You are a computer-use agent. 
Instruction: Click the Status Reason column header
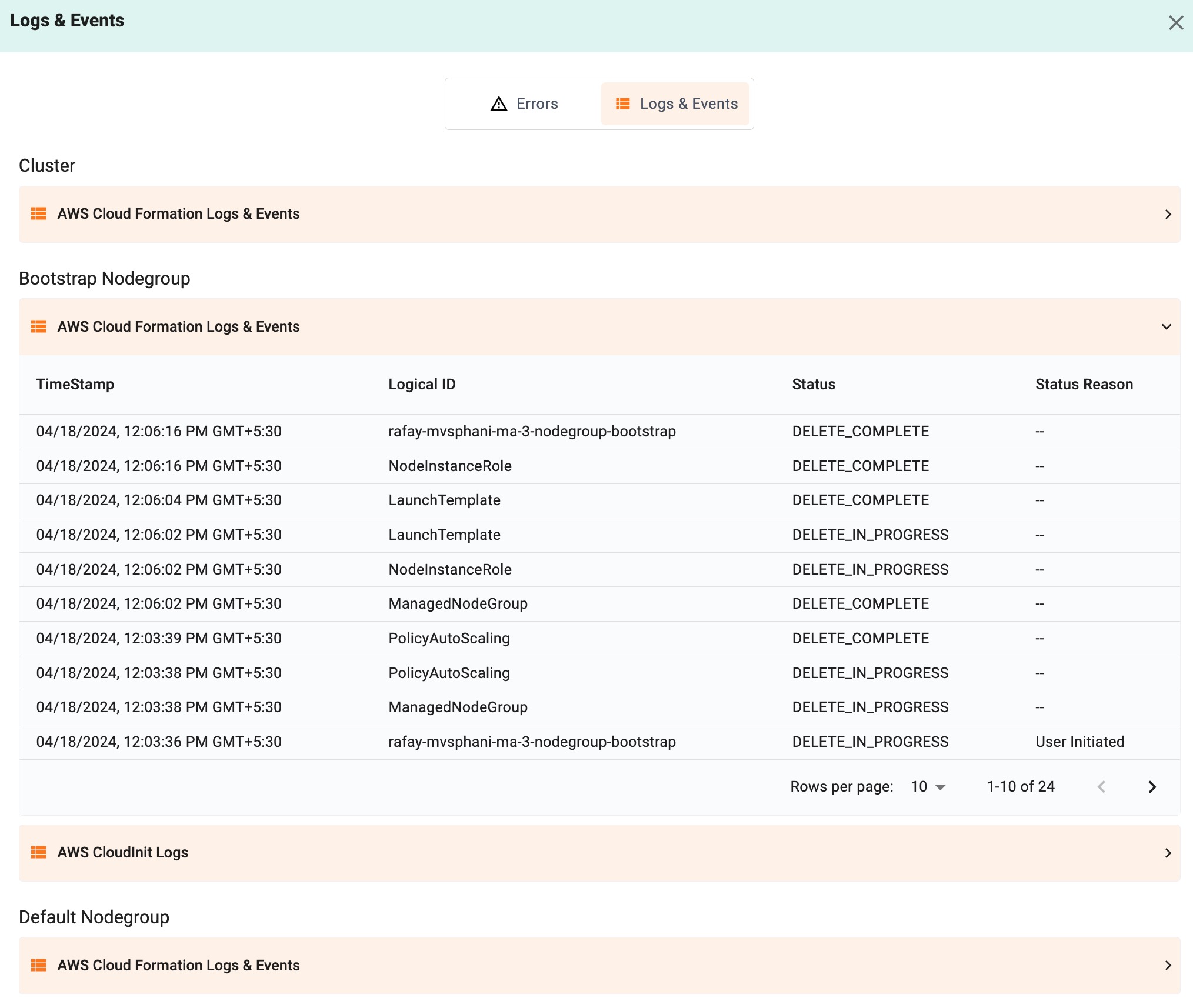coord(1084,384)
